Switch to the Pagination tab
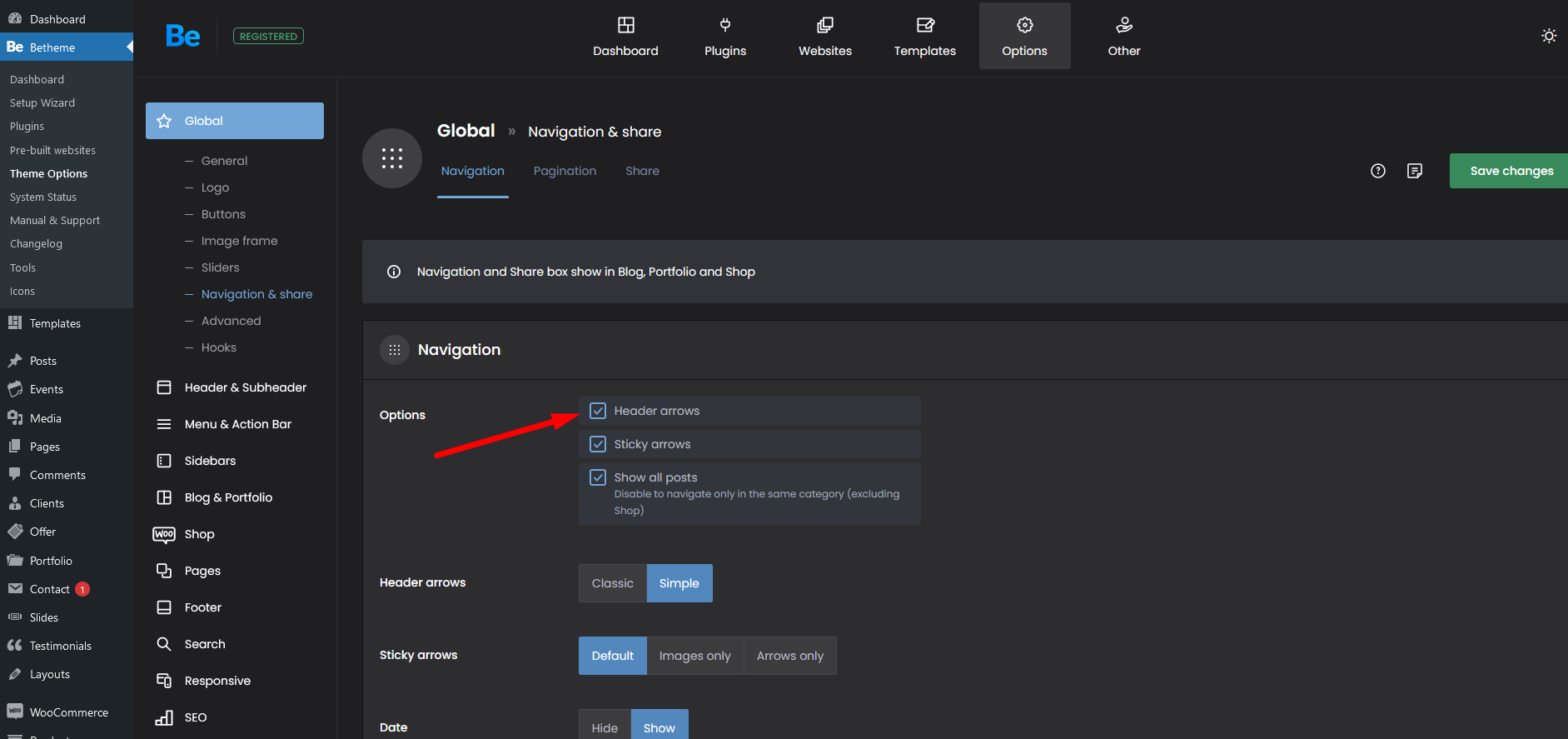Viewport: 1568px width, 739px height. (565, 171)
